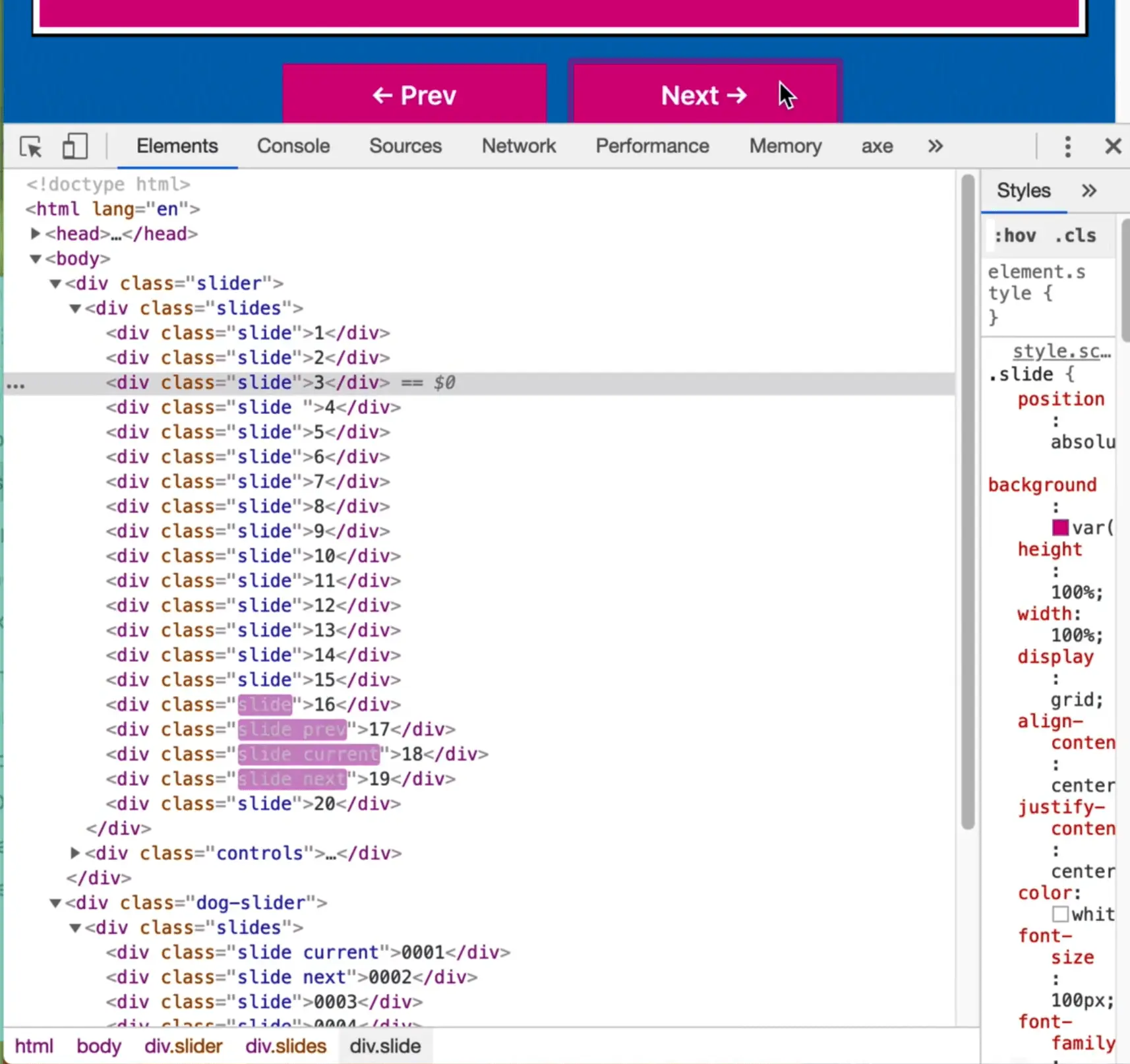Show more Styles sidebar panes chevron
Image resolution: width=1130 pixels, height=1064 pixels.
[1088, 191]
